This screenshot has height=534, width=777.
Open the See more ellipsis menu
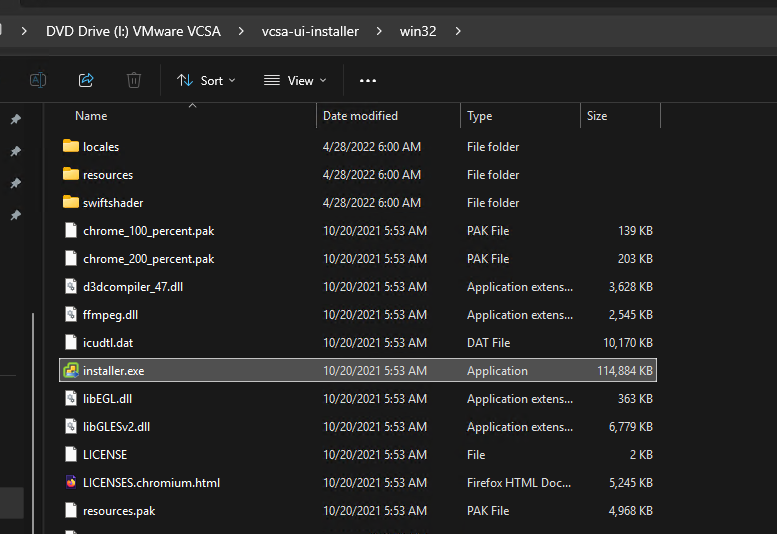pyautogui.click(x=368, y=80)
